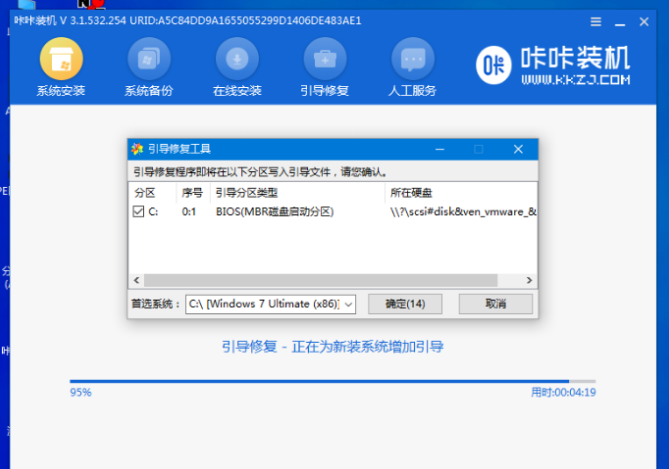Open the 引导修复 (Boot Repair) icon
Viewport: 669px width, 469px height.
(324, 62)
